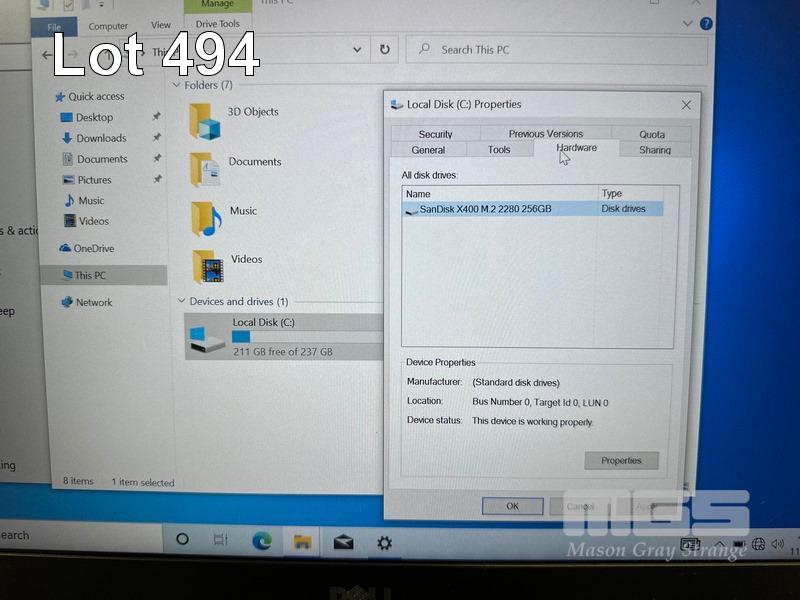This screenshot has width=800, height=600.
Task: Select Network in the navigation pane
Action: coord(93,302)
